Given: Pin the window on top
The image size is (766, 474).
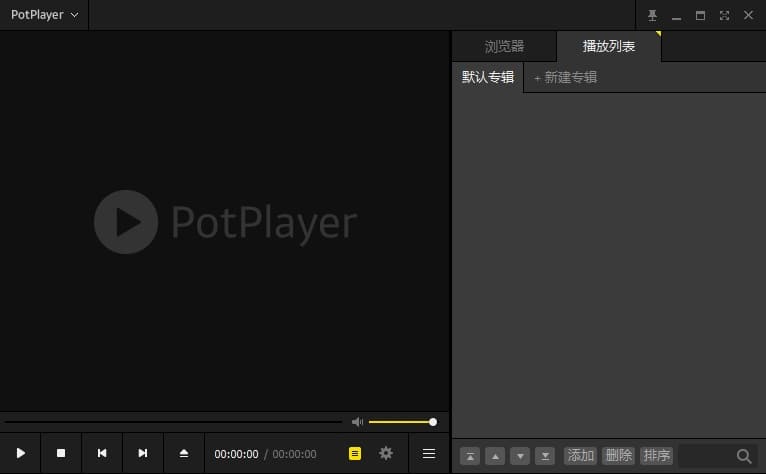Looking at the screenshot, I should [x=652, y=16].
